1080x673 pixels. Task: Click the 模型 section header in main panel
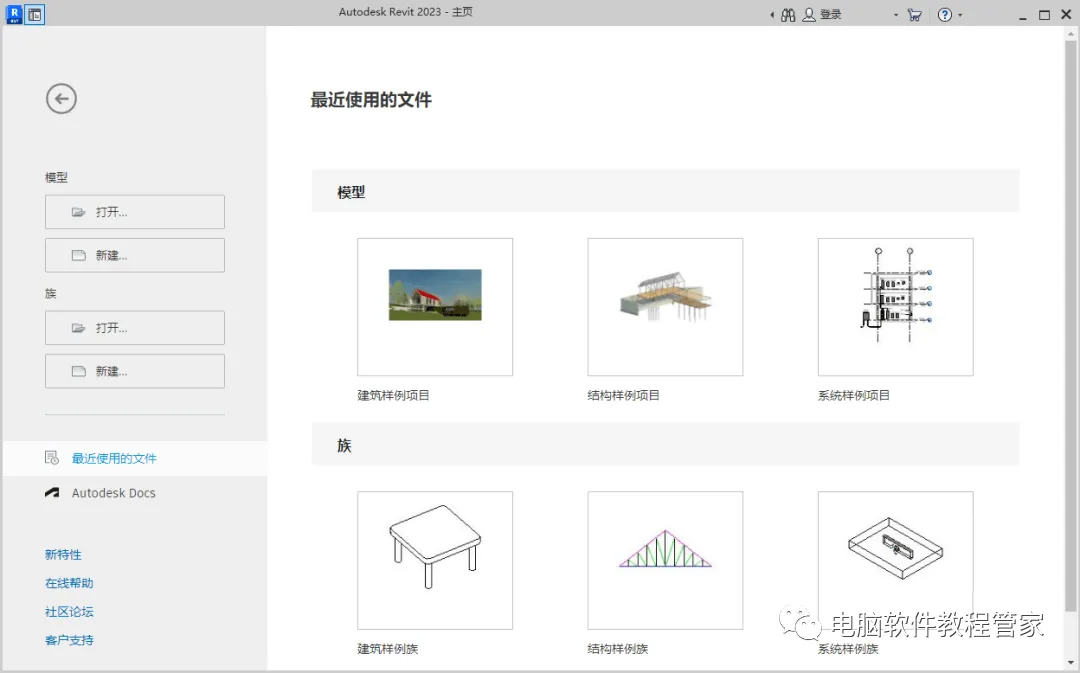coord(665,191)
